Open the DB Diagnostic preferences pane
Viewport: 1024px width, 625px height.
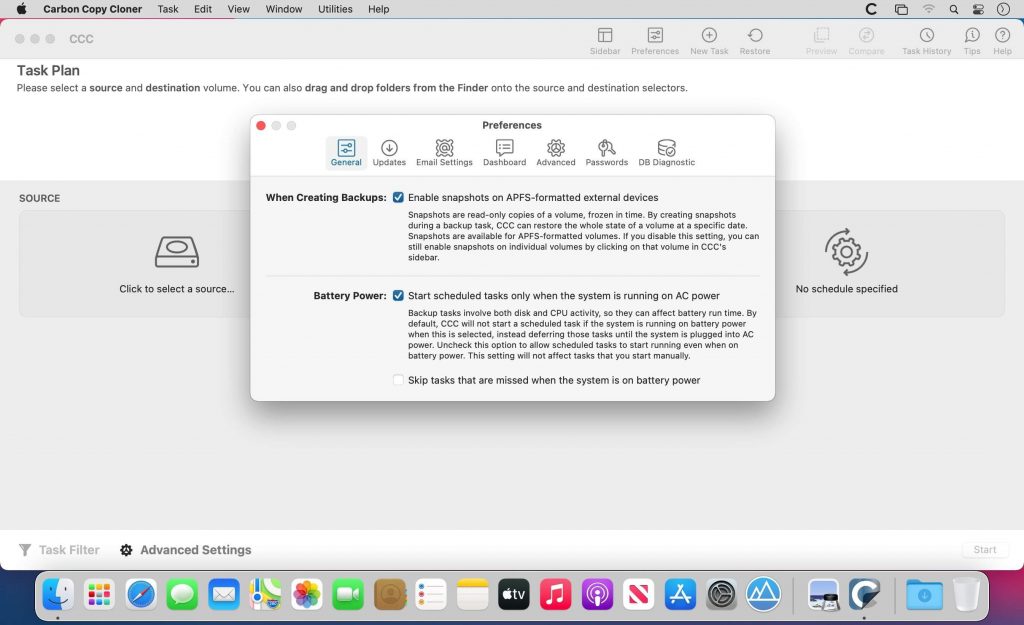[666, 150]
